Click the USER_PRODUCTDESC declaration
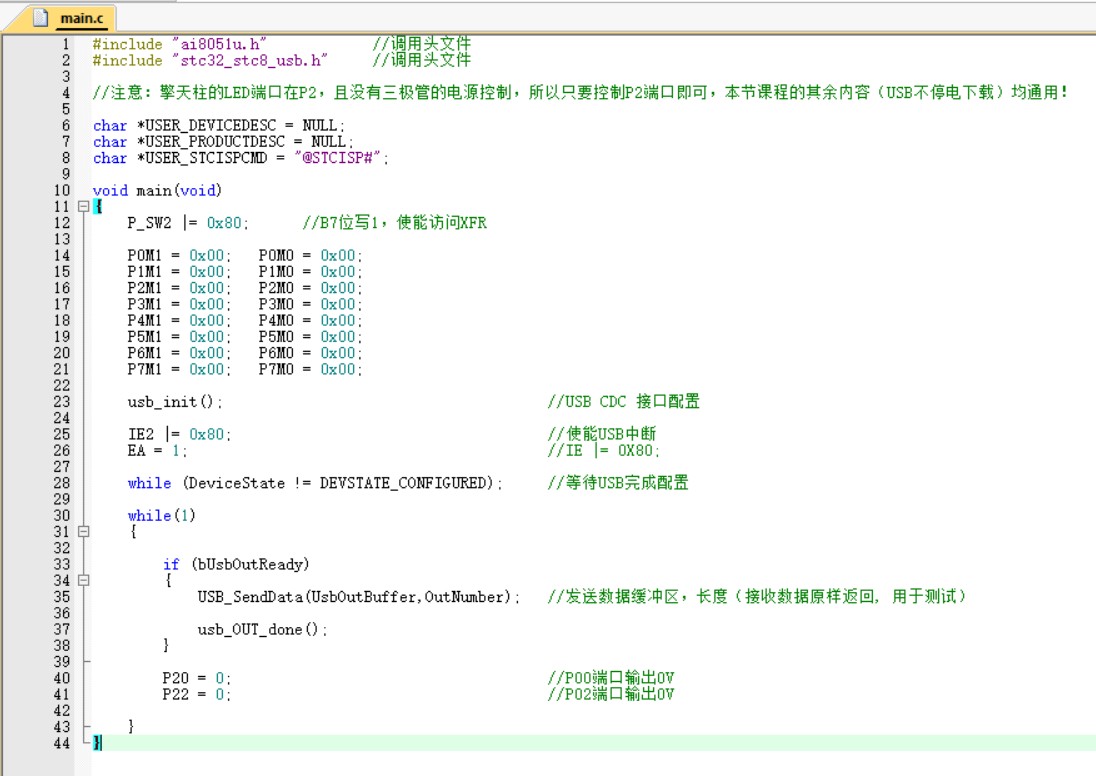 [223, 142]
